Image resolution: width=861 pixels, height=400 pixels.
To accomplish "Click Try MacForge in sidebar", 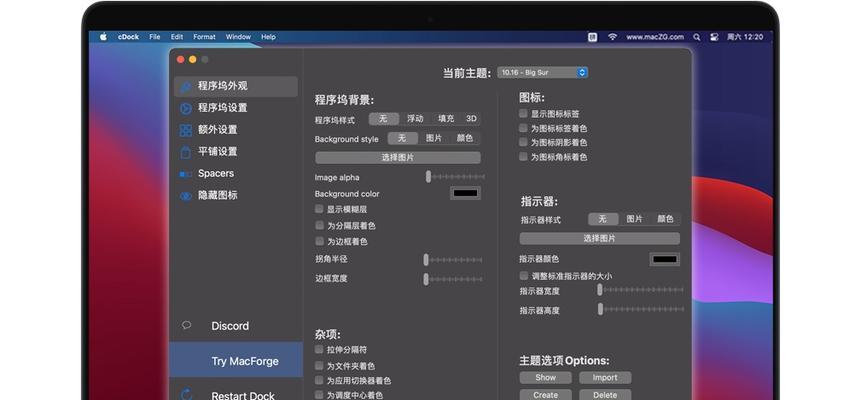I will (x=236, y=361).
